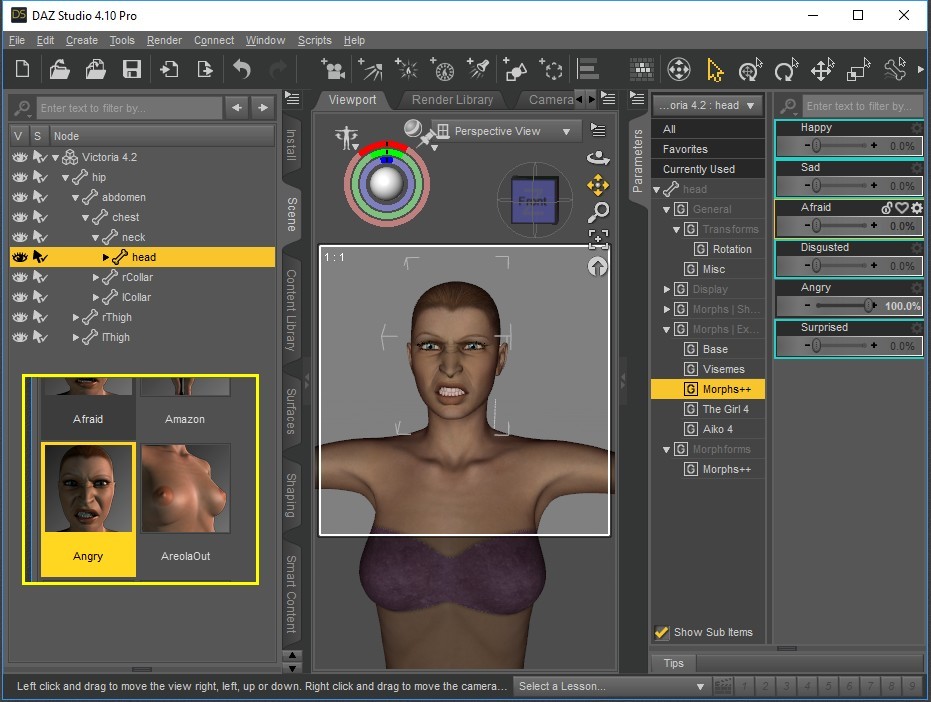Click the Import file icon
This screenshot has height=702, width=931.
169,69
